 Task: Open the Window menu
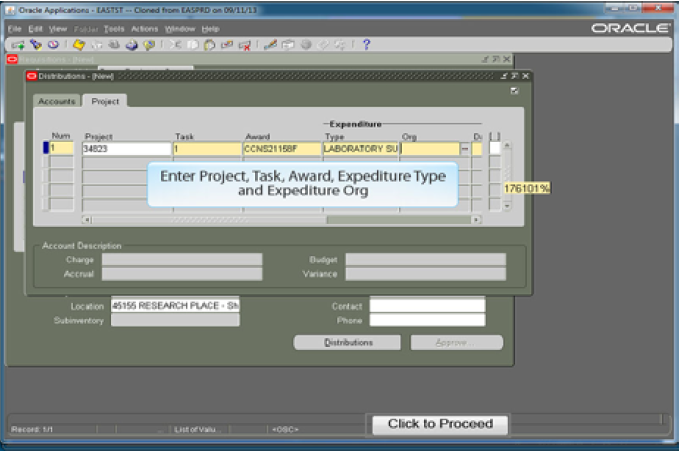click(180, 29)
